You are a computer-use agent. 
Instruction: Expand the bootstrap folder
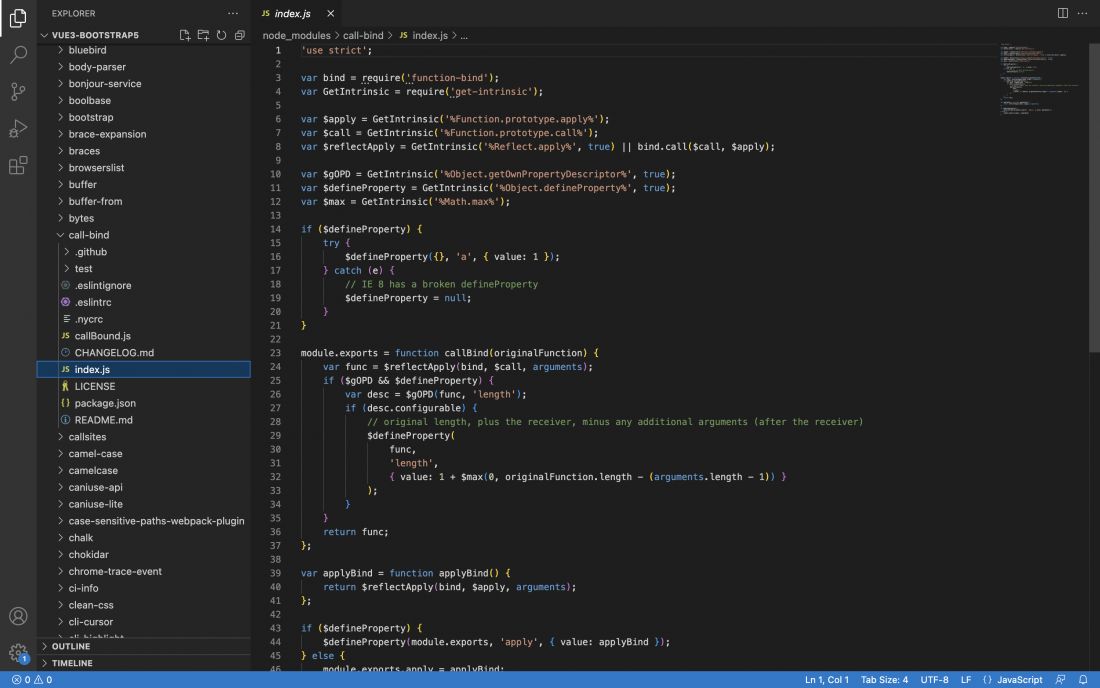[143, 117]
